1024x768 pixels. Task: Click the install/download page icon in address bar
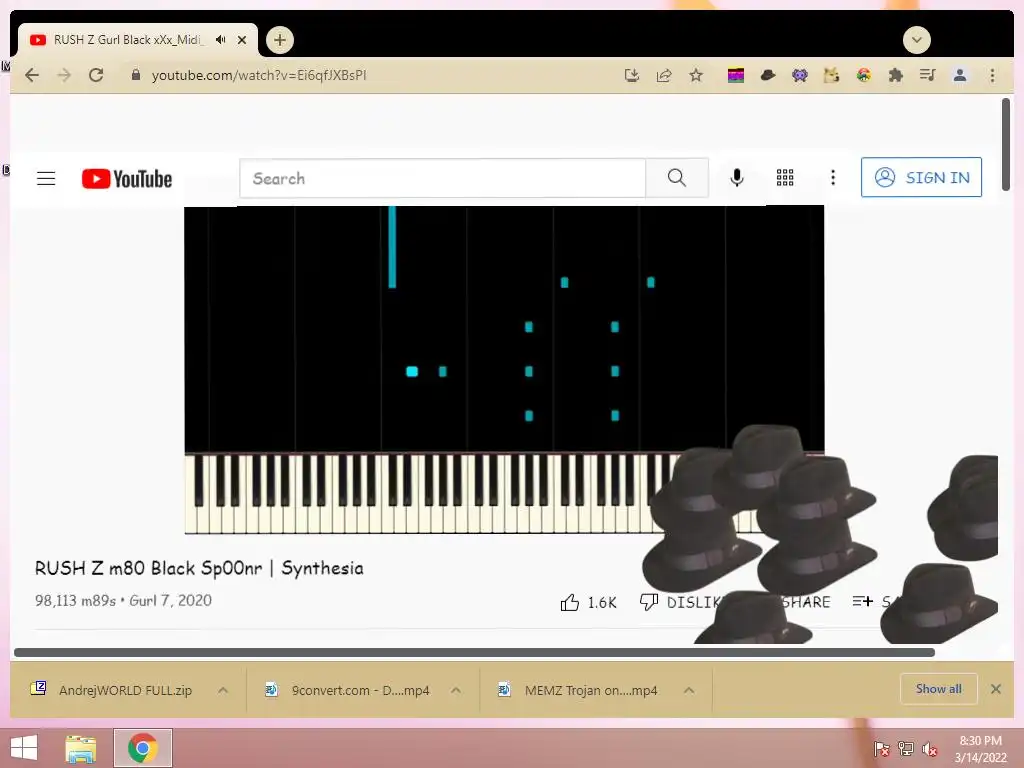632,75
